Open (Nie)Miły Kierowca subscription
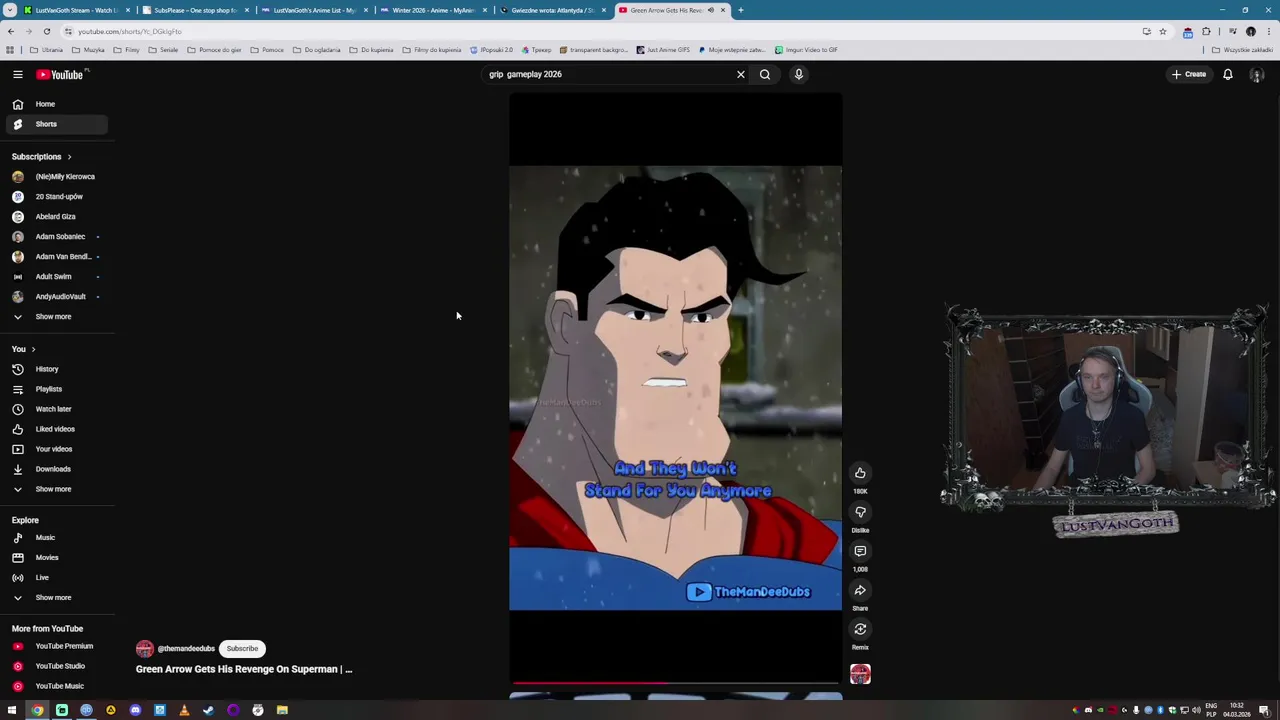This screenshot has width=1280, height=720. (x=57, y=176)
